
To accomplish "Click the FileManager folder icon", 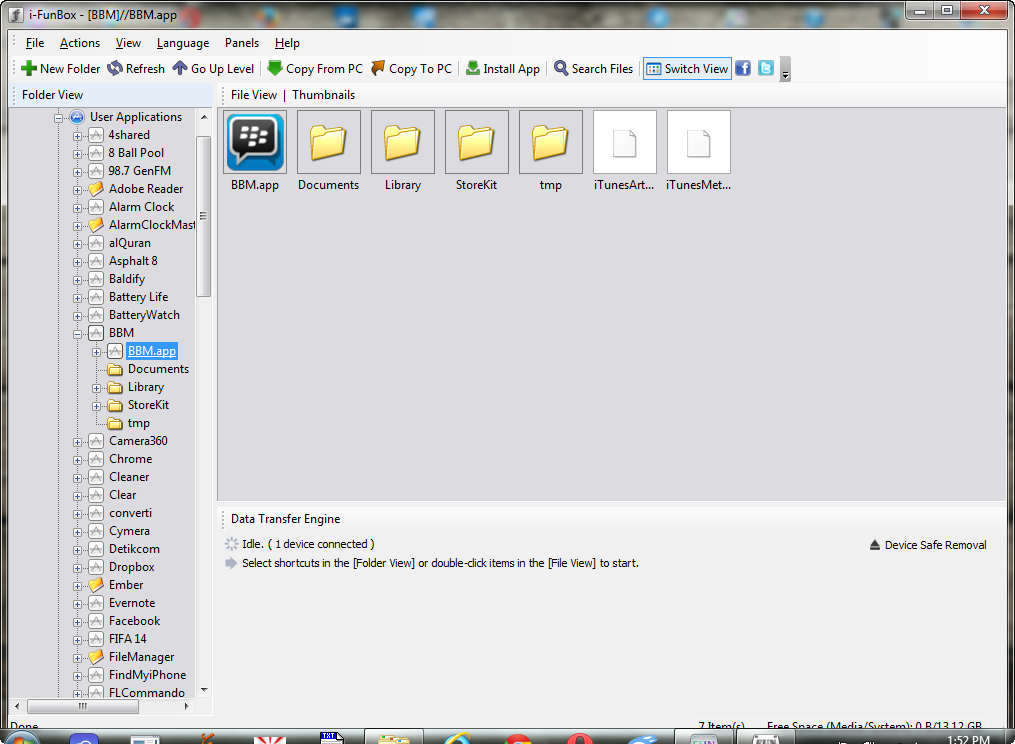I will [x=96, y=657].
